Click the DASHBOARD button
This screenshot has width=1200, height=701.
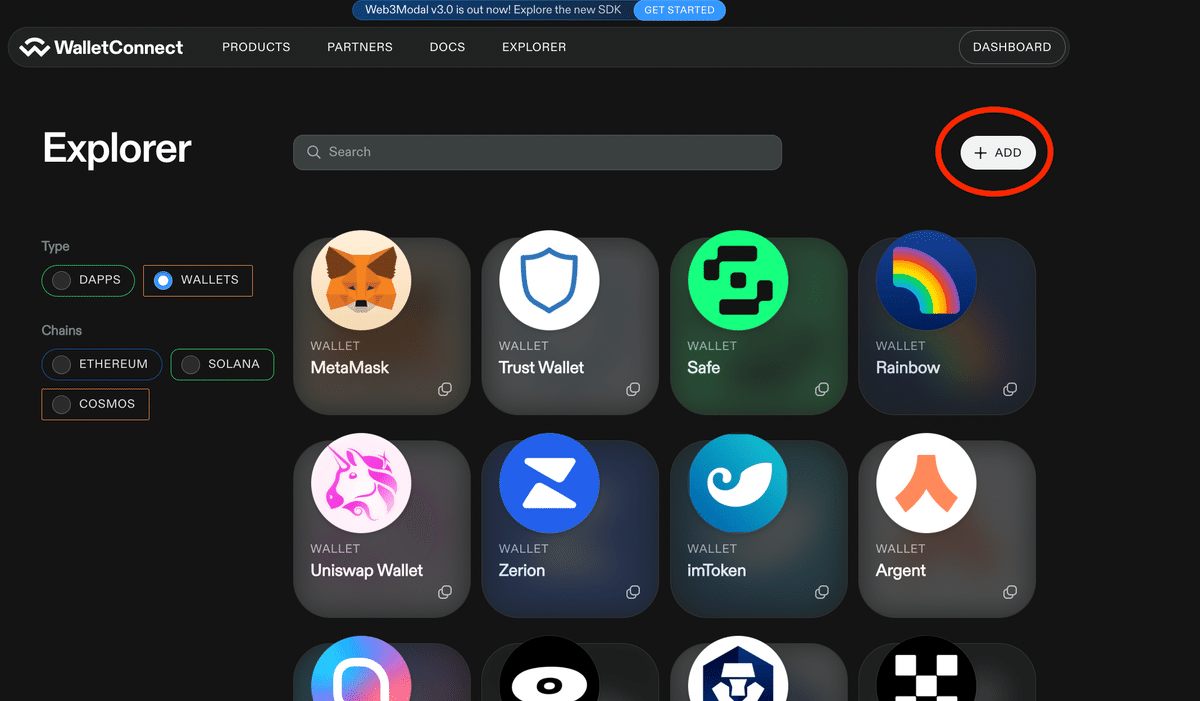1012,47
